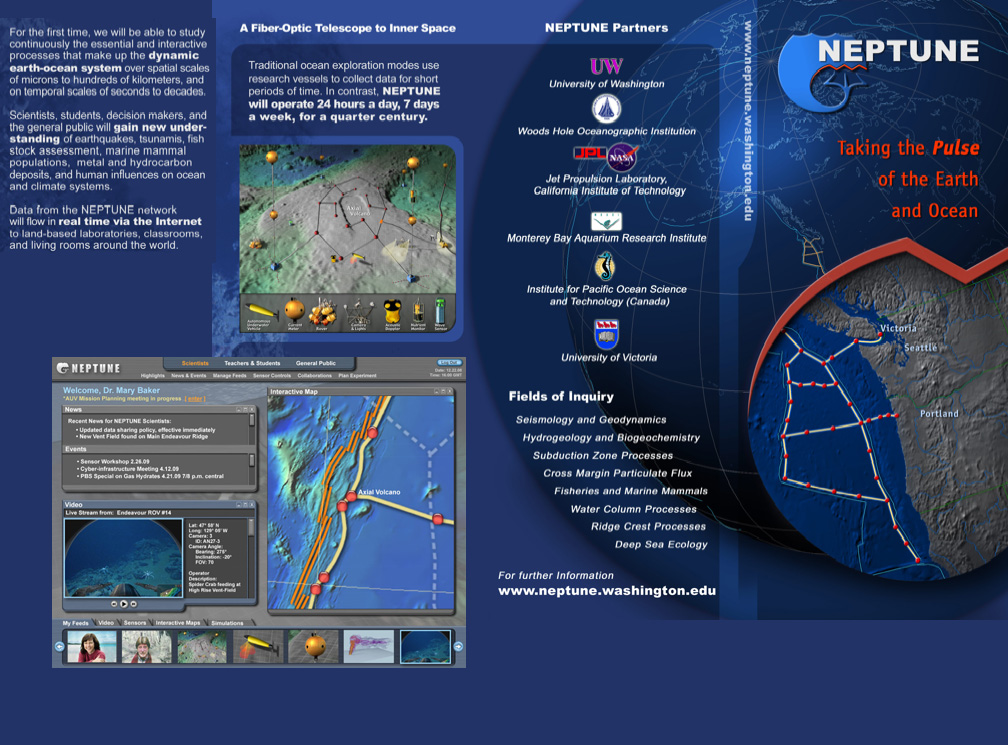
Task: Select the Current Meter sphere icon
Action: tap(294, 311)
